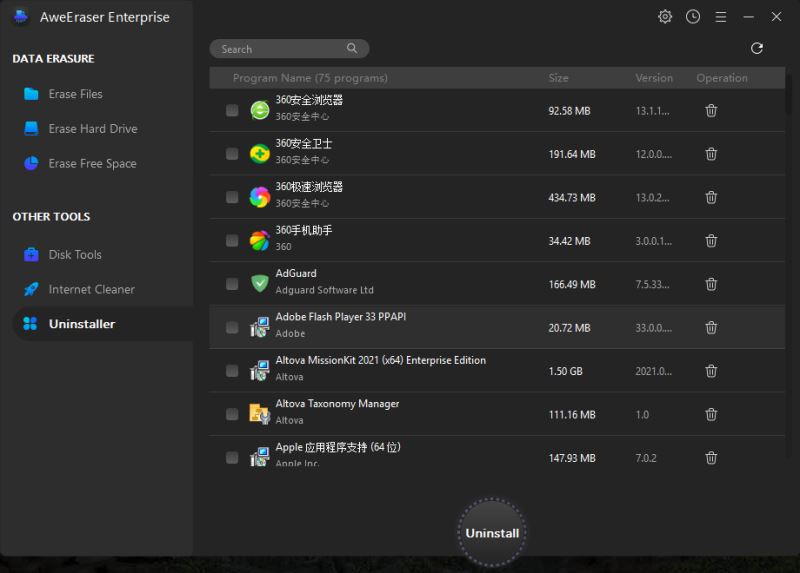Click the 191.64 MB size value

coord(572,154)
